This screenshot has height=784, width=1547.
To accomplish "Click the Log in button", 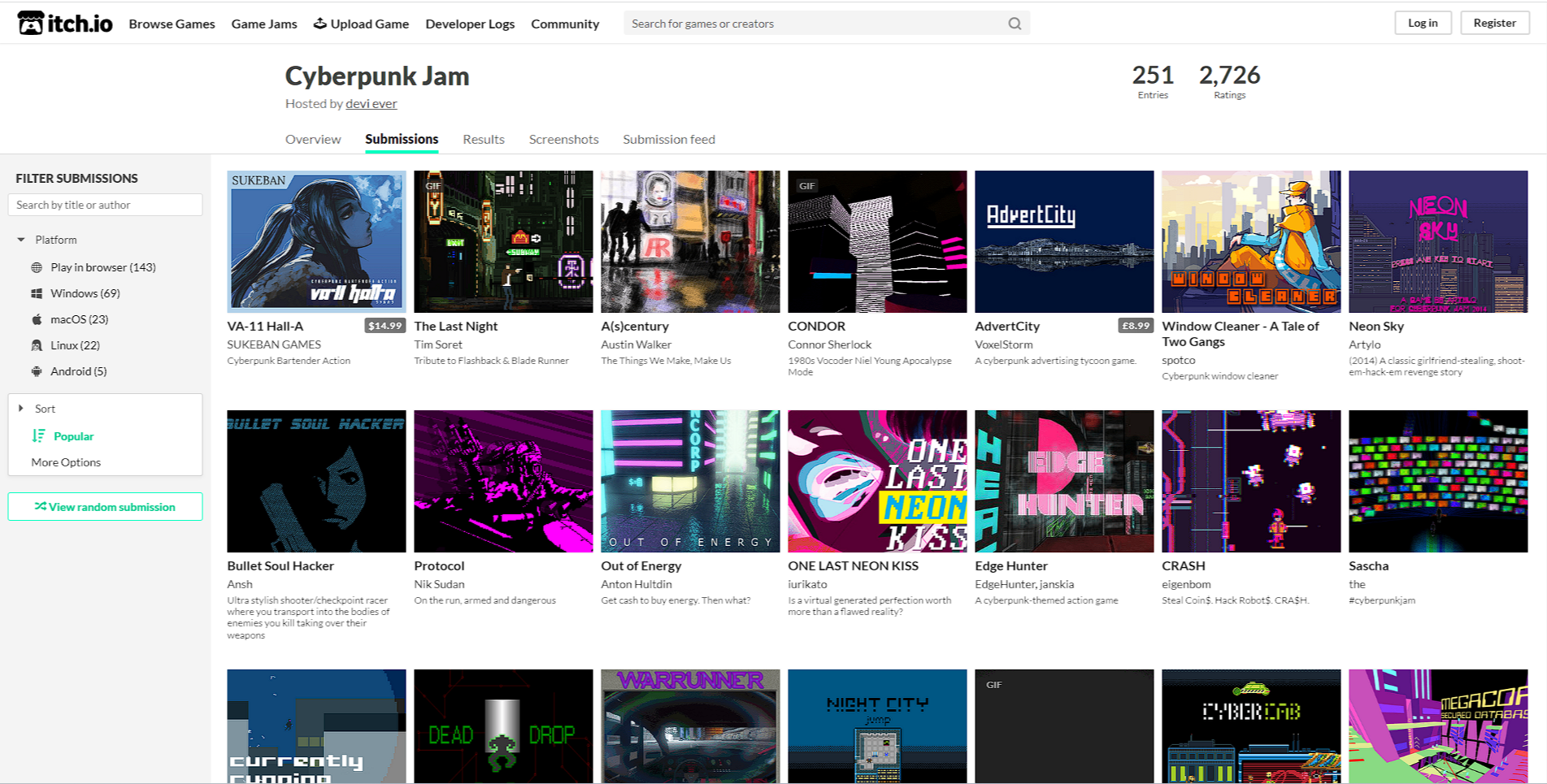I will coord(1423,23).
